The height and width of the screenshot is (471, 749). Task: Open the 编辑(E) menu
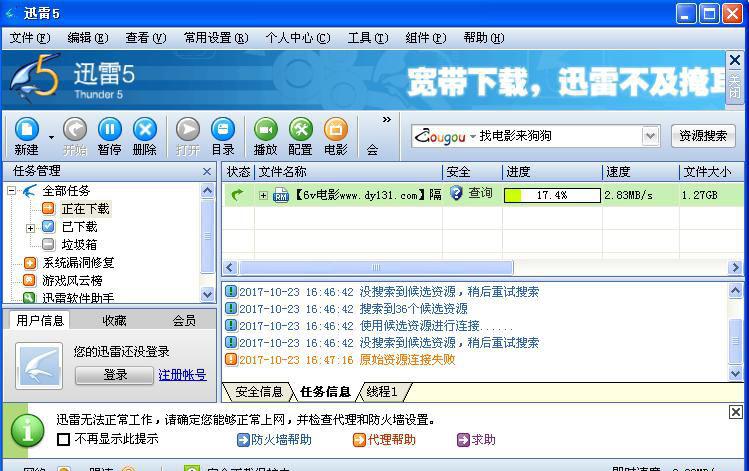point(88,38)
